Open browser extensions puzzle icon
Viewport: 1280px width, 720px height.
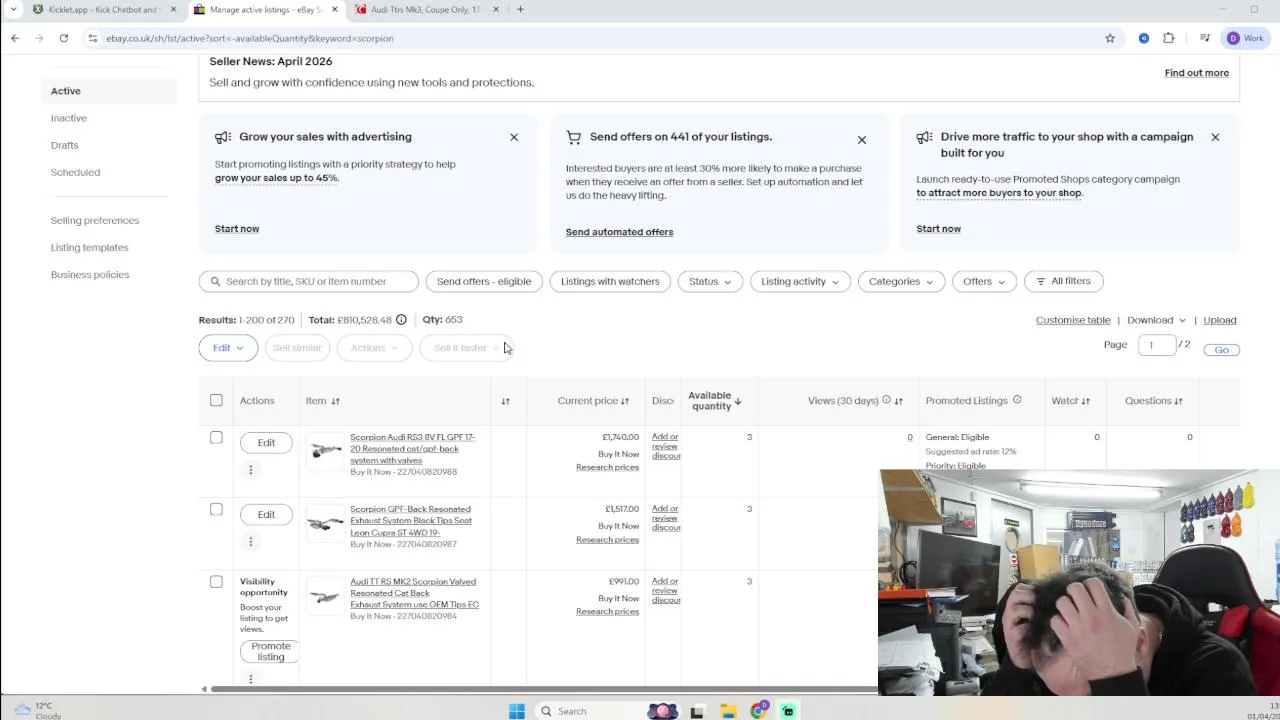click(x=1168, y=38)
